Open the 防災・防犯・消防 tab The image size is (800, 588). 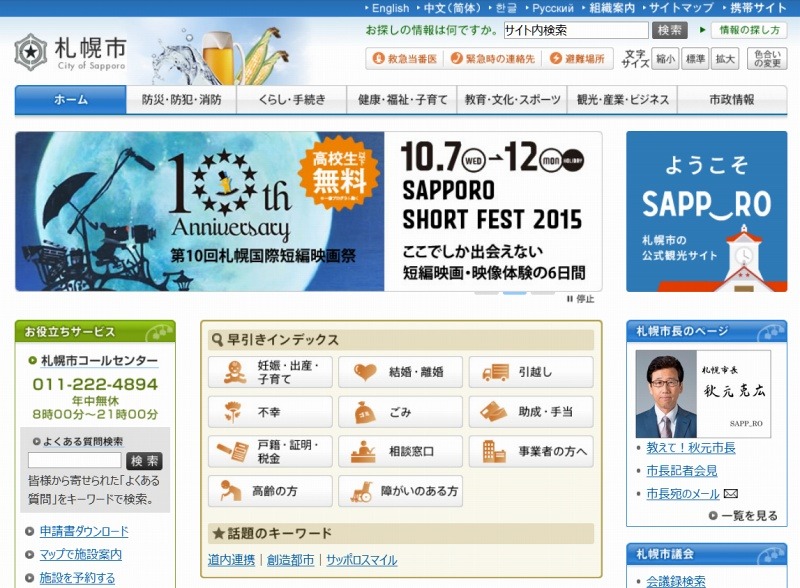click(x=181, y=100)
